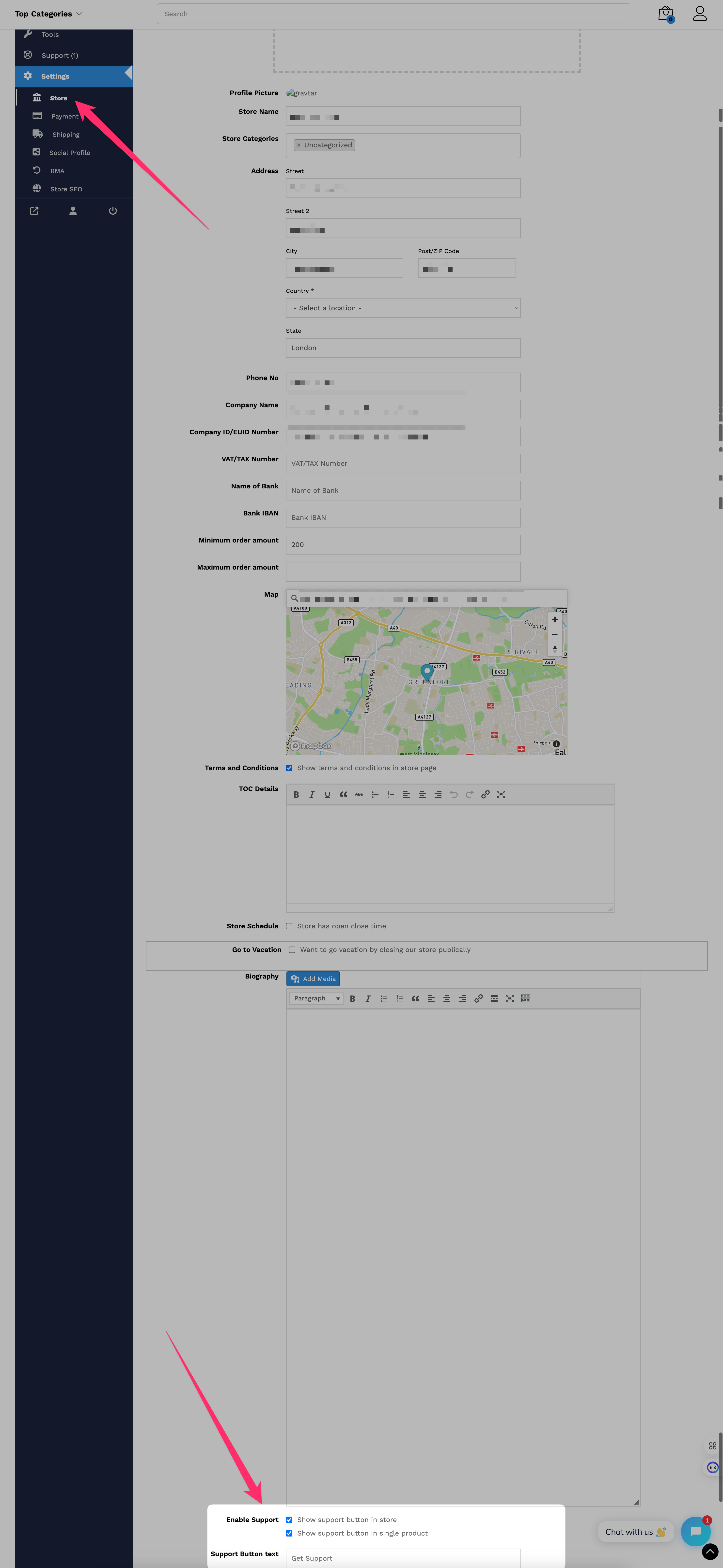Insert link in TOC Details toolbar
This screenshot has width=723, height=1568.
(x=486, y=794)
